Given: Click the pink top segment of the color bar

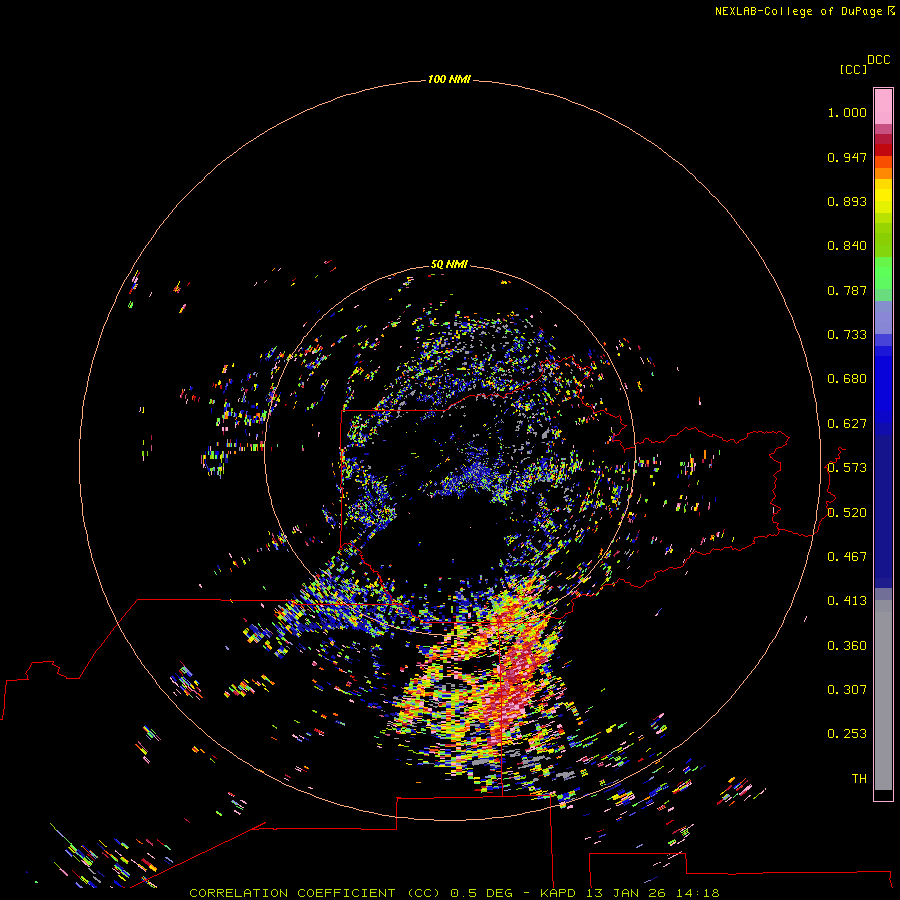Looking at the screenshot, I should [x=883, y=107].
